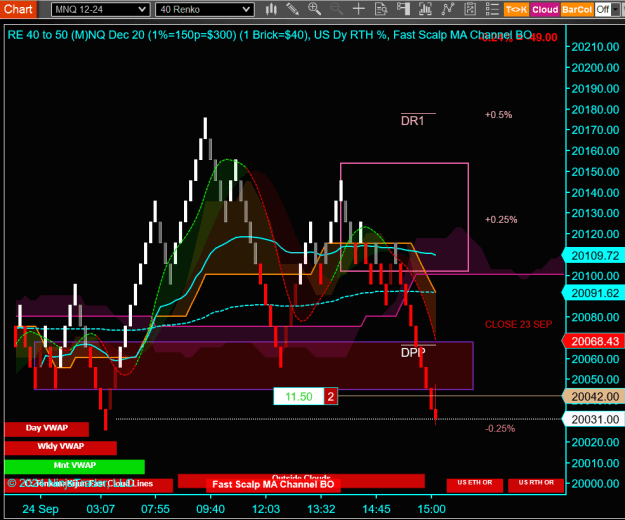Viewport: 625px width, 520px height.
Task: Open the strategy clipboard icon
Action: [470, 9]
